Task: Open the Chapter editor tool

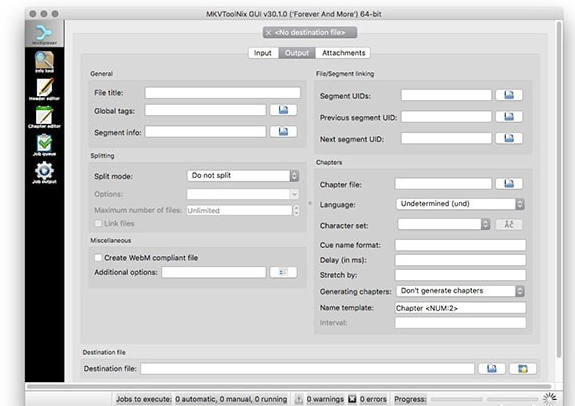Action: pos(44,117)
